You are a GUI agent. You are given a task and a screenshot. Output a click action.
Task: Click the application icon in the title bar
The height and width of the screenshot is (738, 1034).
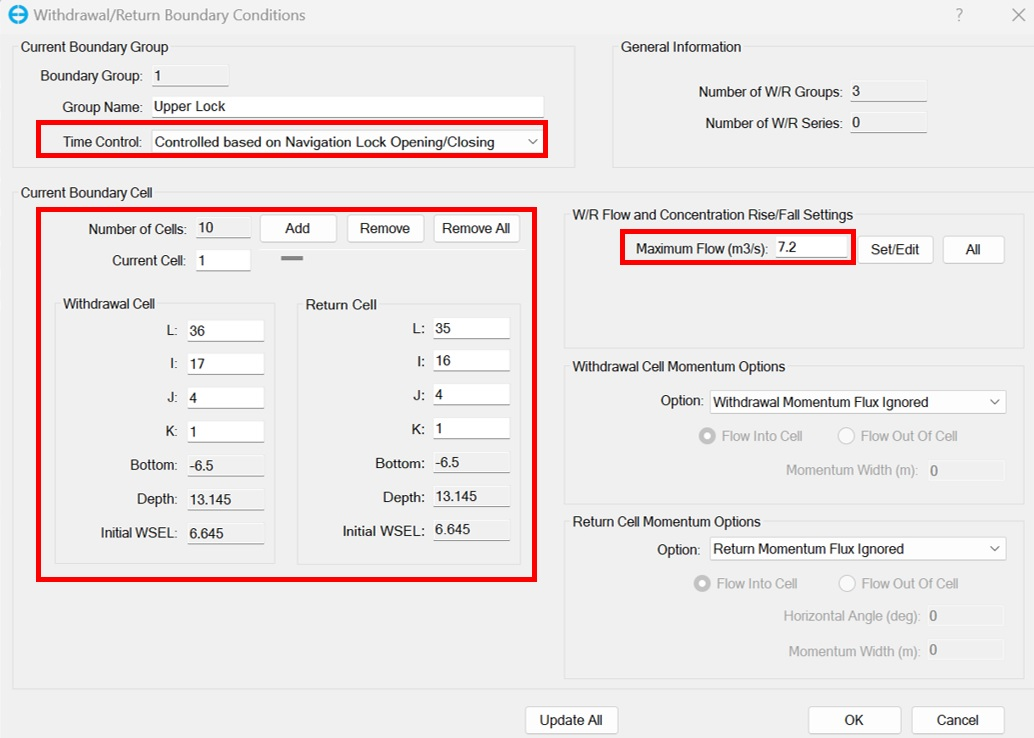point(17,15)
